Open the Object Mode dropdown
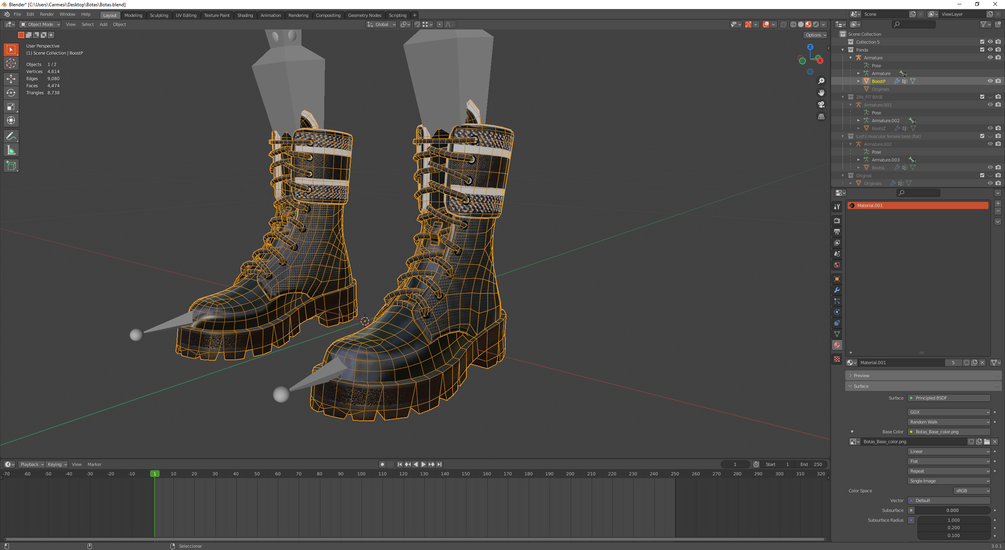1005x550 pixels. pyautogui.click(x=40, y=24)
